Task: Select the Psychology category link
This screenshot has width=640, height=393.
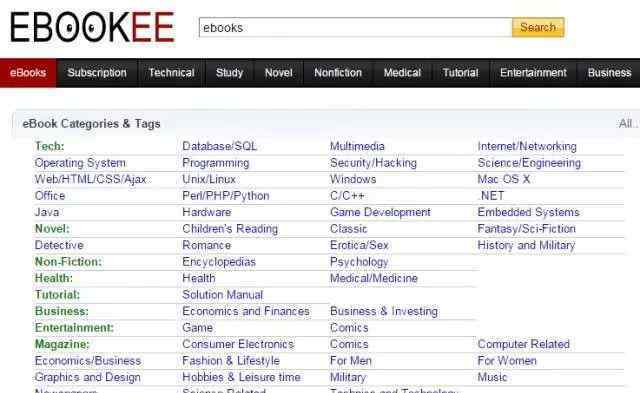Action: click(x=359, y=262)
